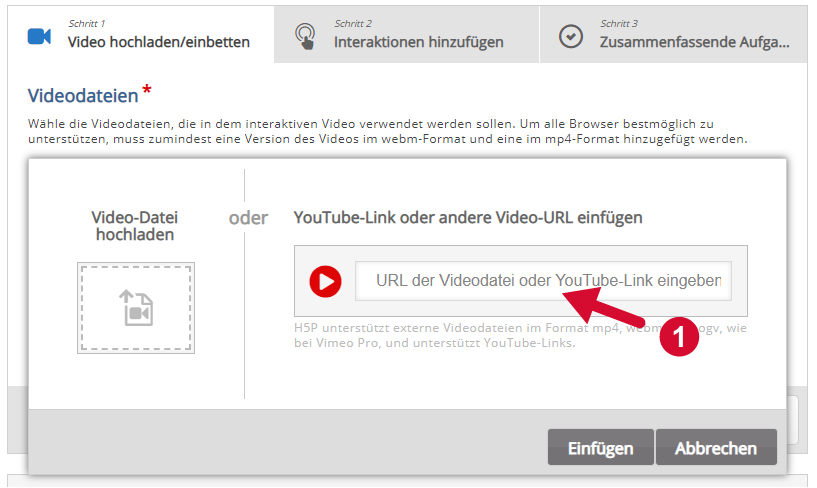Viewport: 817px width, 488px height.
Task: Click the Video-Datei hochladen label
Action: (x=135, y=226)
